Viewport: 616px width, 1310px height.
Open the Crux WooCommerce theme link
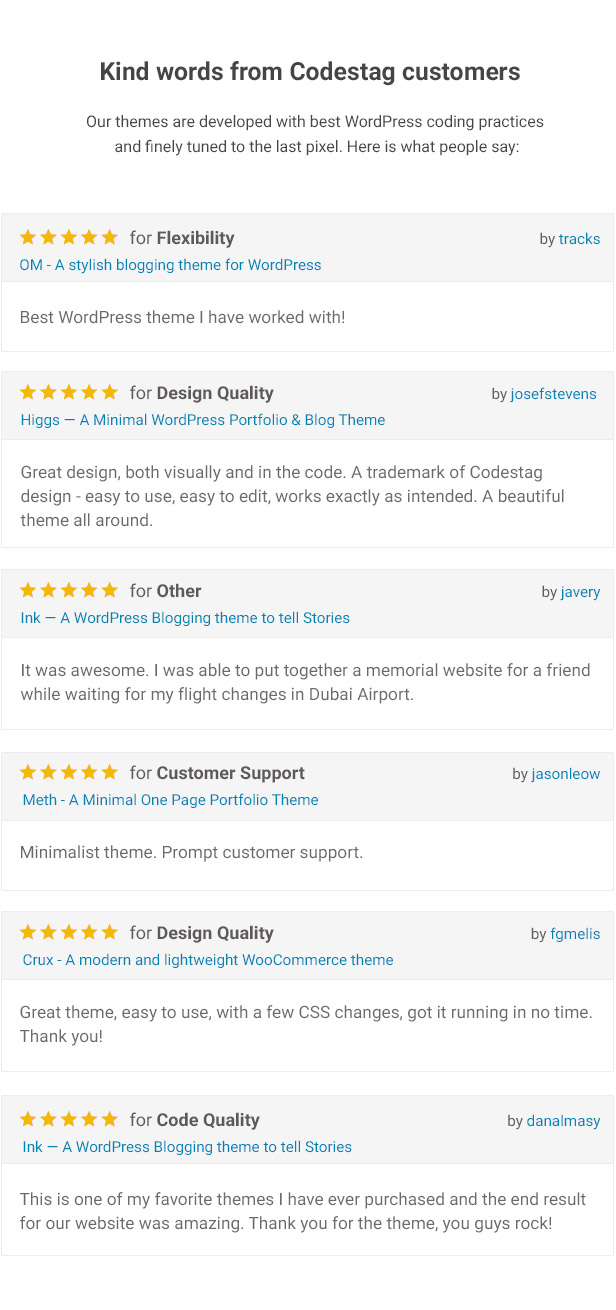208,960
